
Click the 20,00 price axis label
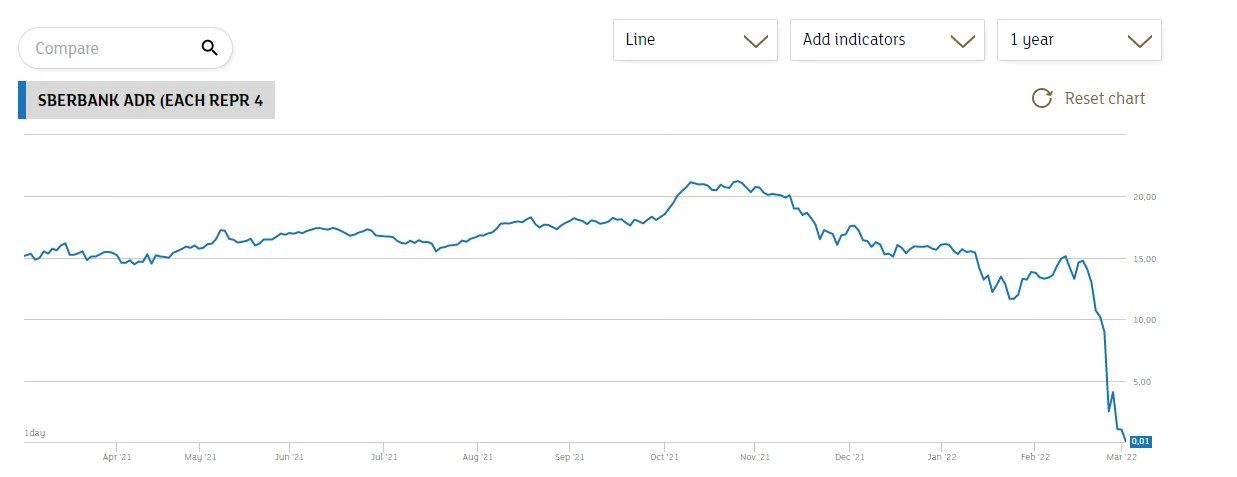coord(1144,197)
